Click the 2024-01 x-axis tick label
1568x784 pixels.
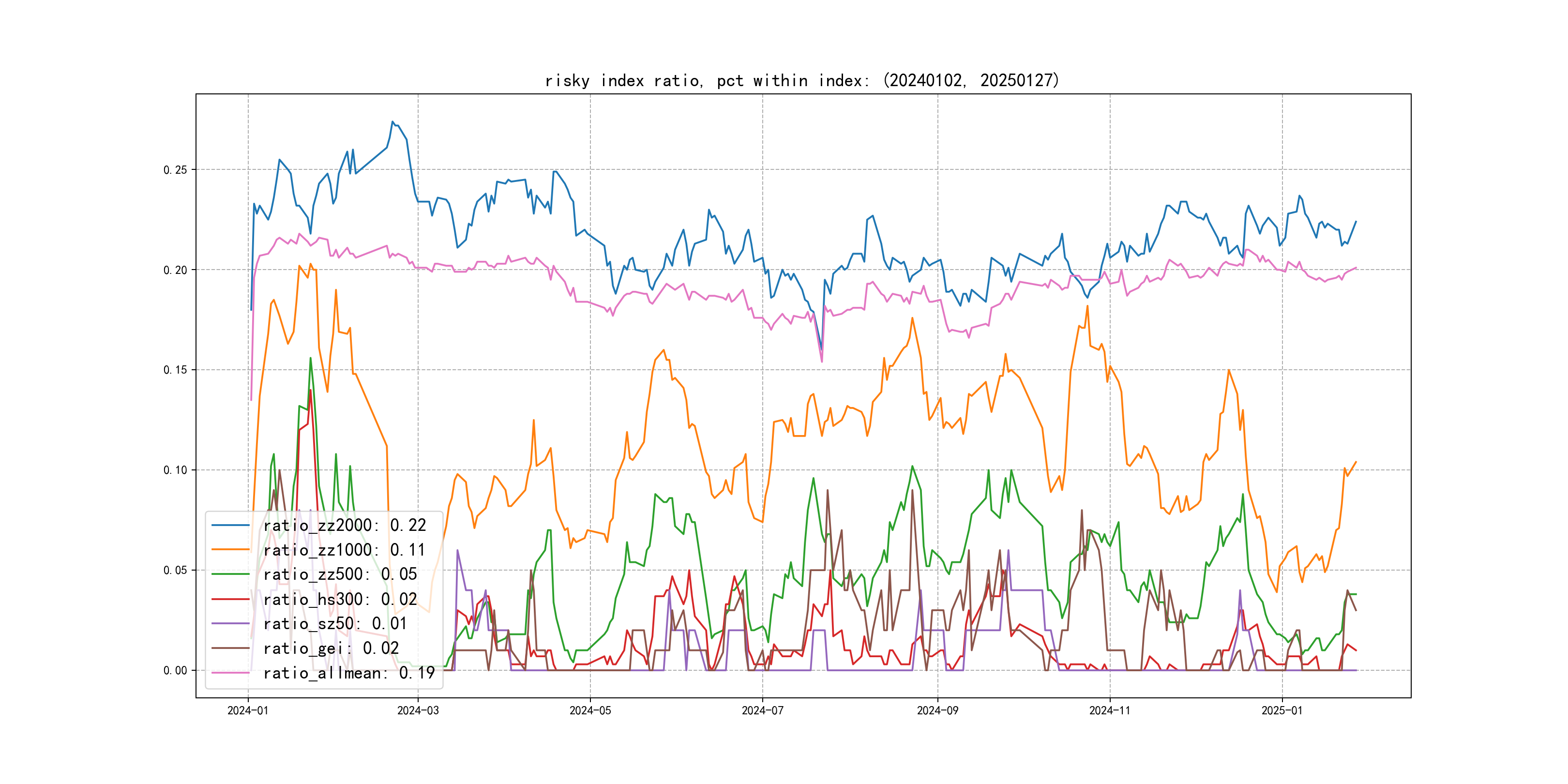[x=248, y=710]
